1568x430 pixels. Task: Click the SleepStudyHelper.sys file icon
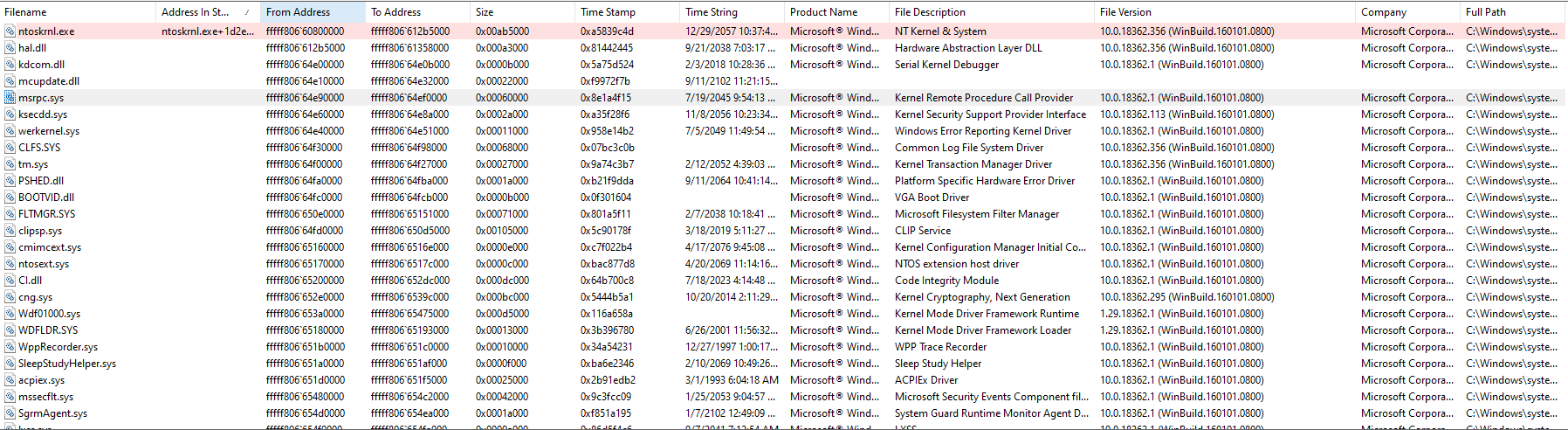[x=10, y=364]
